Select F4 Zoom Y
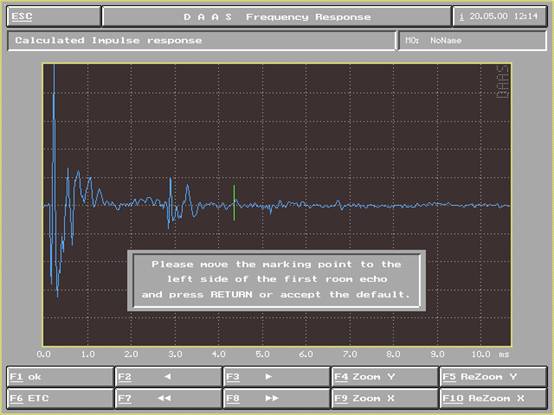Screen dimensions: 554x415 point(385,377)
